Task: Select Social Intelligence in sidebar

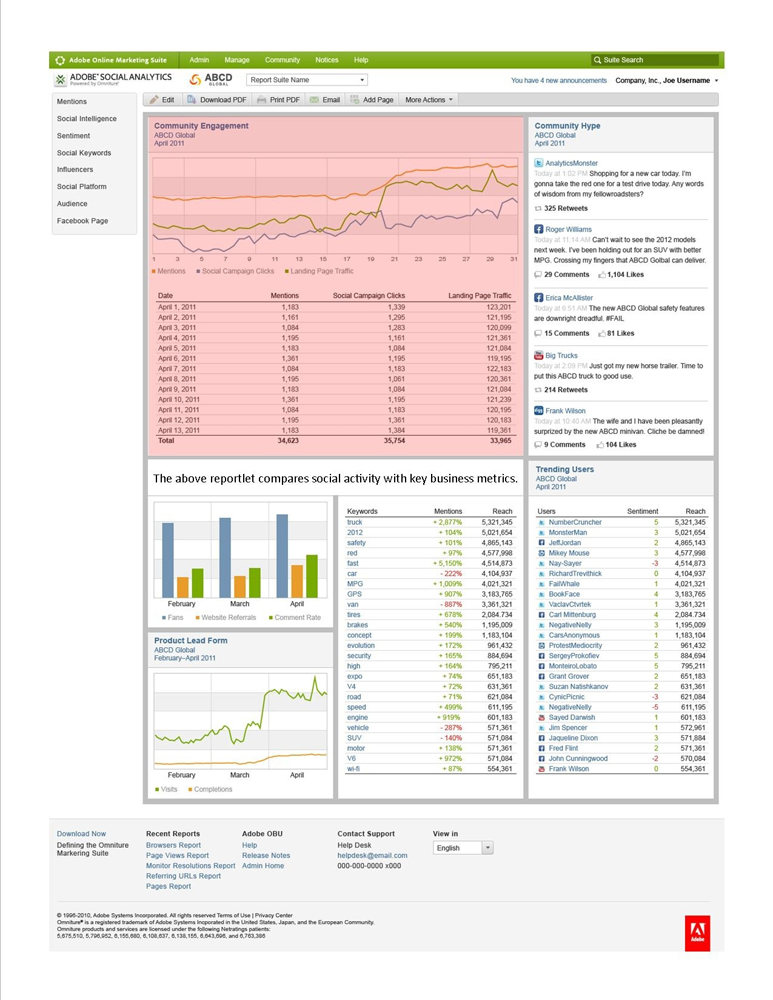Action: (87, 119)
